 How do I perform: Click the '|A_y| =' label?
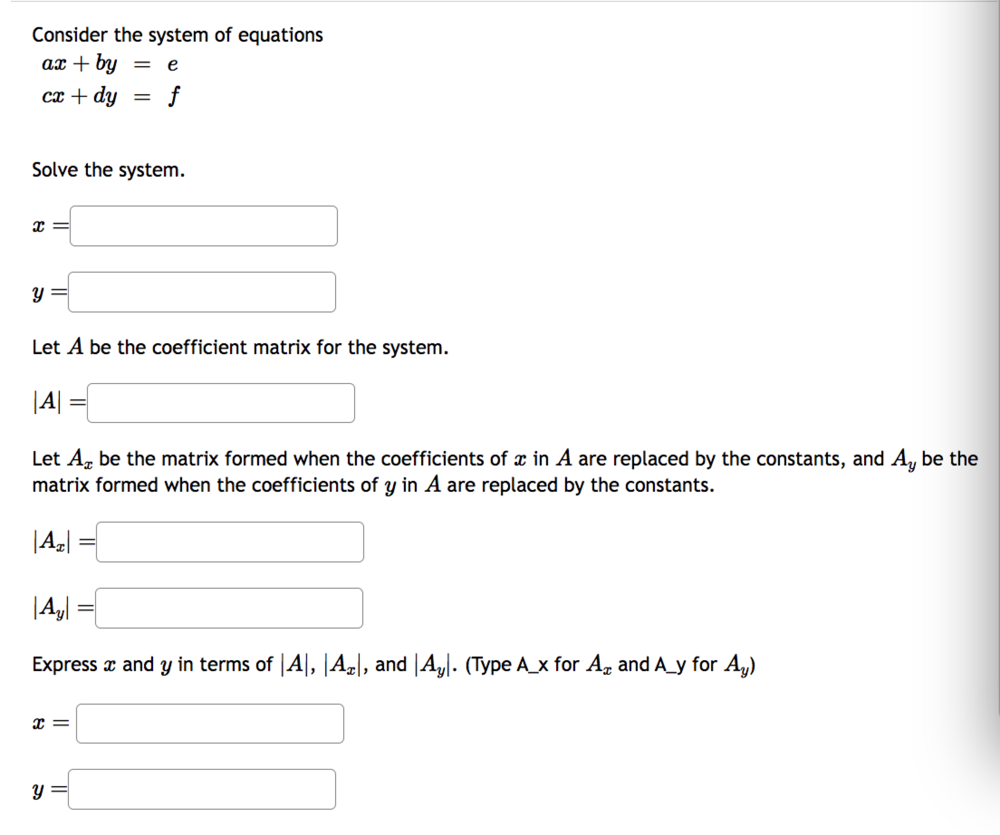click(59, 607)
